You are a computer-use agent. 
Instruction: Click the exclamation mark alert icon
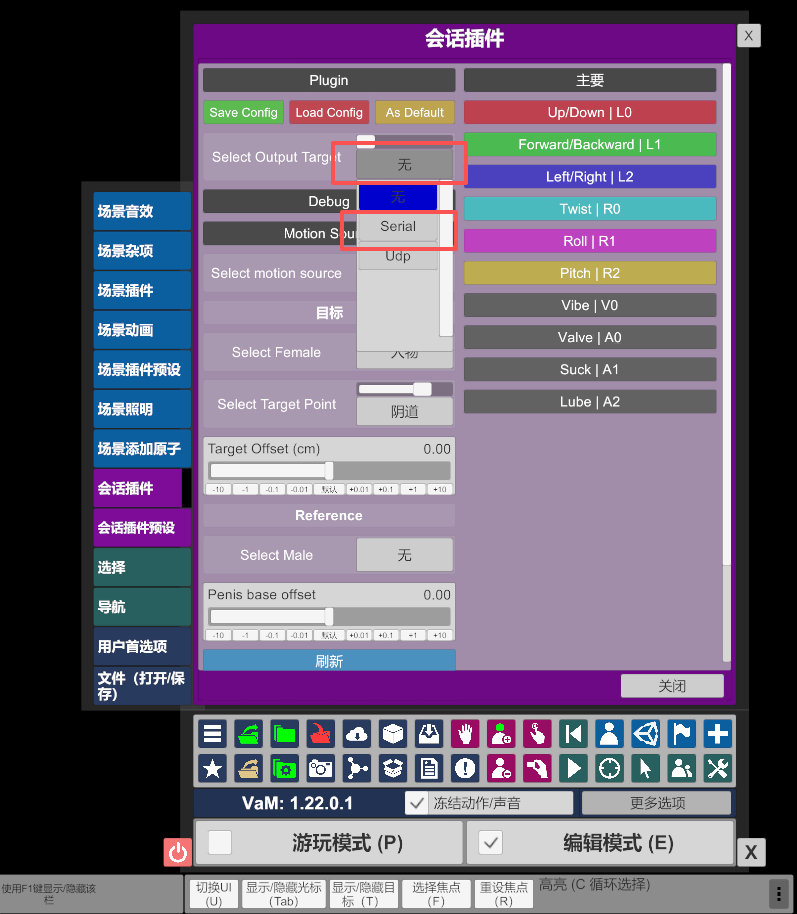[x=465, y=768]
